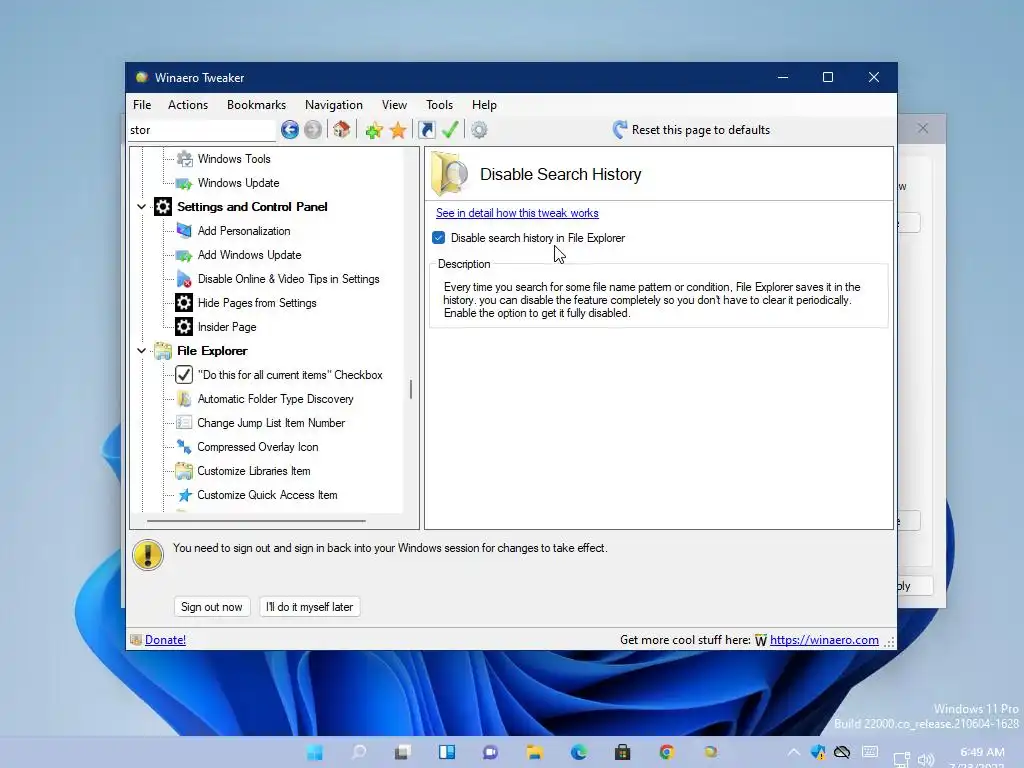Select Change Jump List Item Number
The image size is (1024, 768).
click(271, 423)
